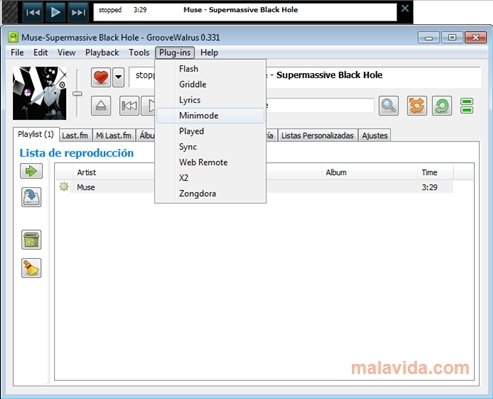The image size is (493, 399).
Task: Click the green double-bar view icon
Action: click(x=467, y=106)
